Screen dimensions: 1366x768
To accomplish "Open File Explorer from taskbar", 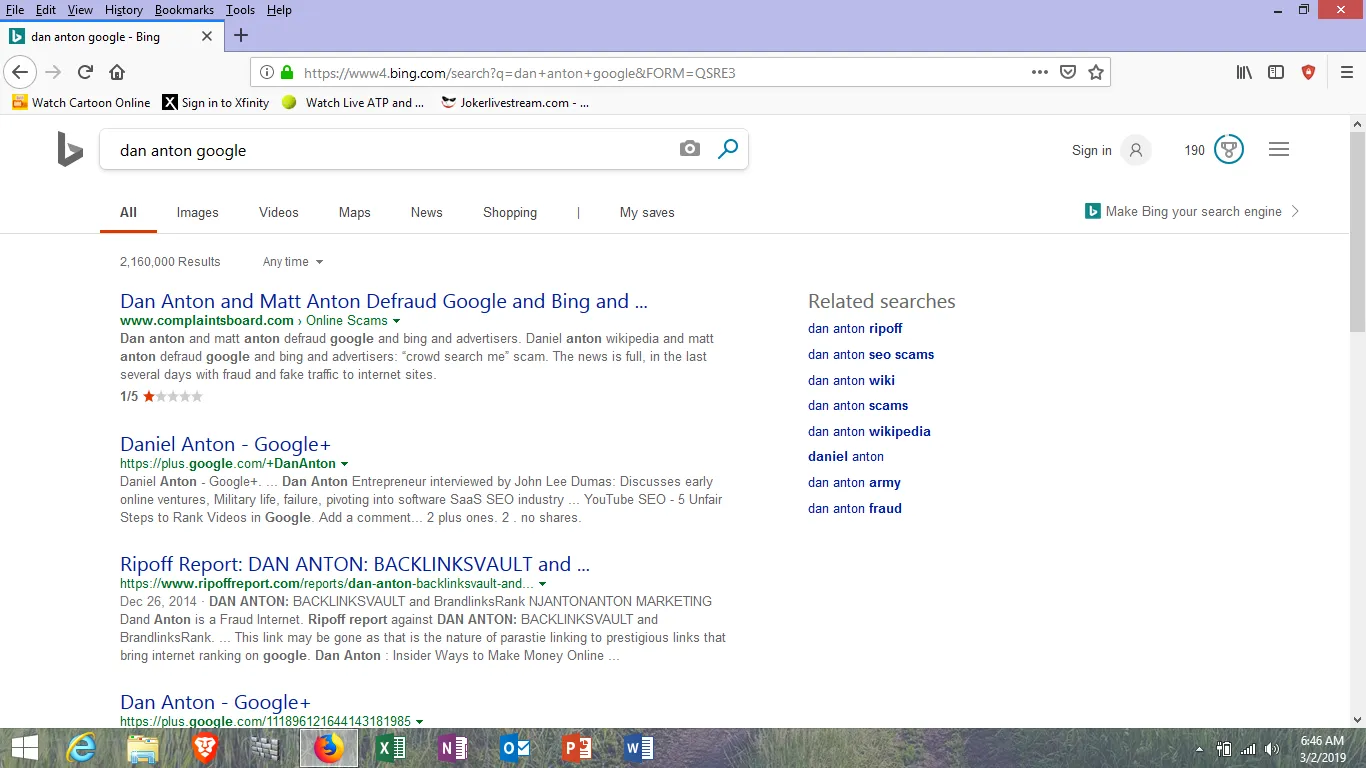I will coord(142,748).
